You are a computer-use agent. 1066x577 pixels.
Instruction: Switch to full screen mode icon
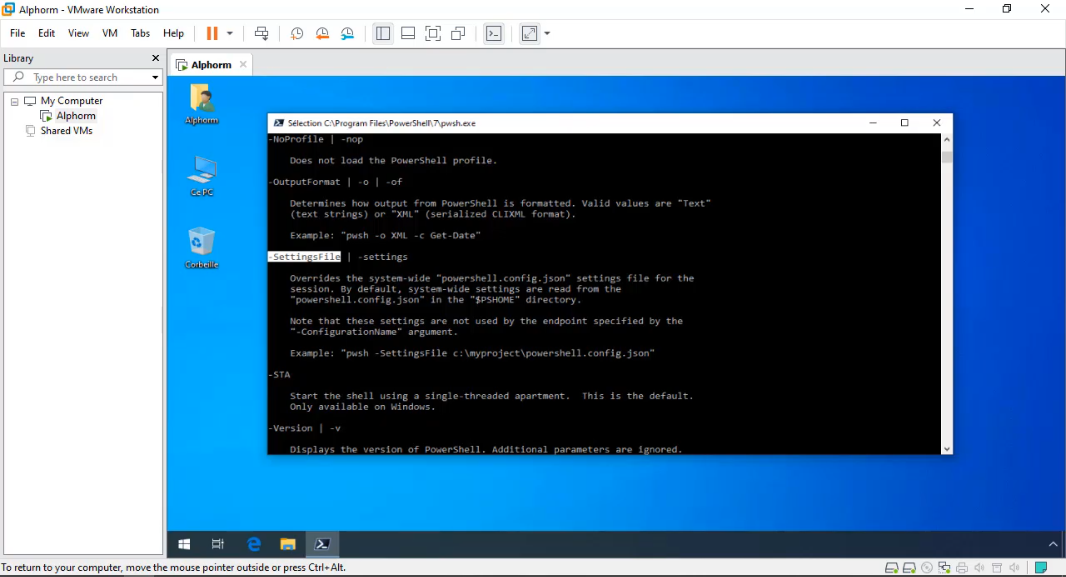point(433,33)
